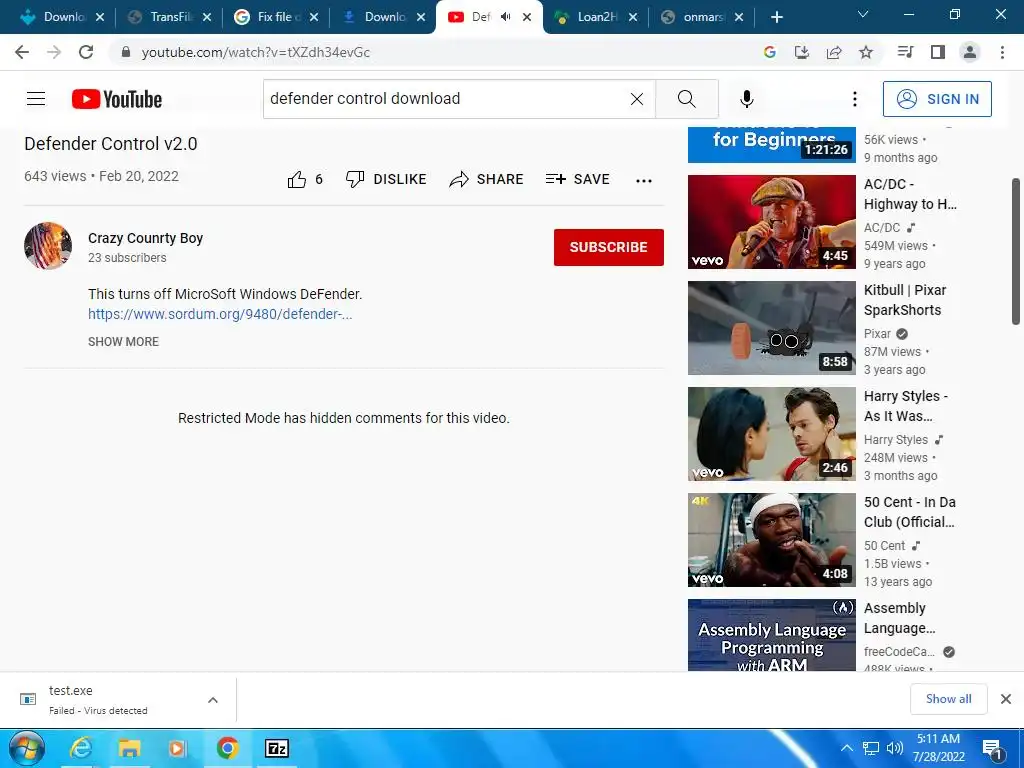Clear the search box with X

(637, 99)
